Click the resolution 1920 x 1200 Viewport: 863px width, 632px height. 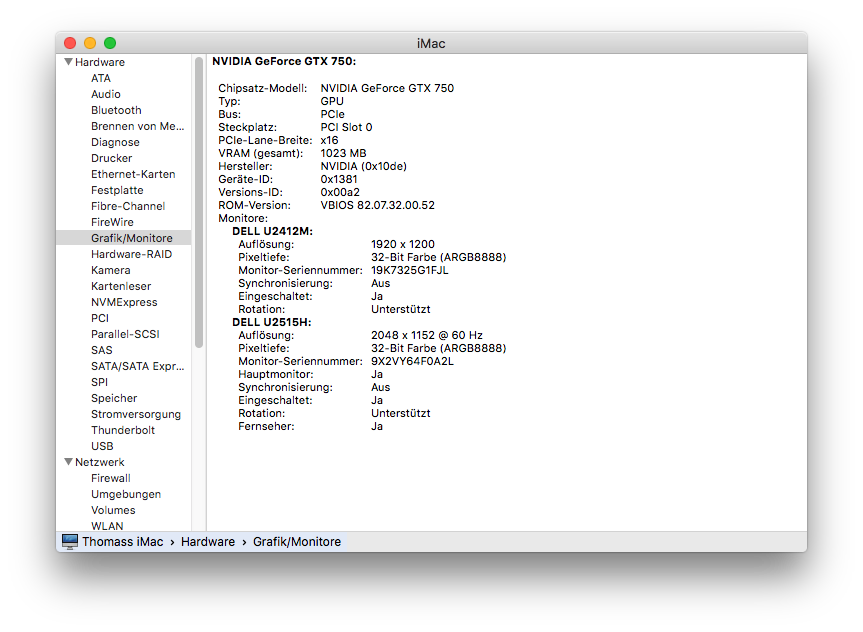403,244
